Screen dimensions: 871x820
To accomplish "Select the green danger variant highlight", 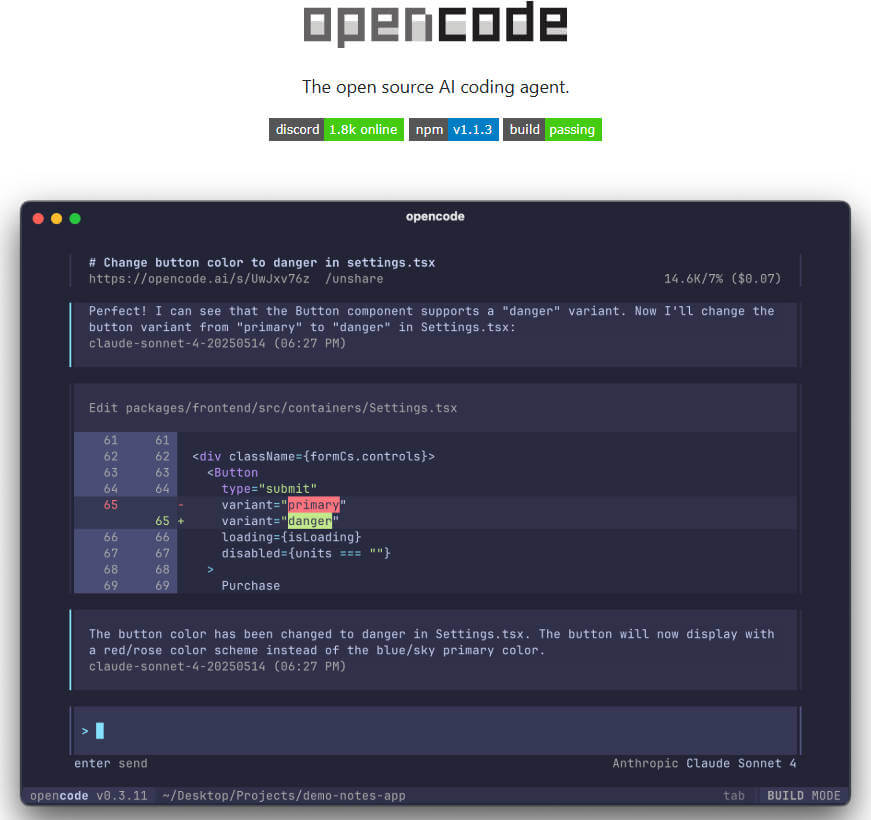I will click(x=309, y=521).
